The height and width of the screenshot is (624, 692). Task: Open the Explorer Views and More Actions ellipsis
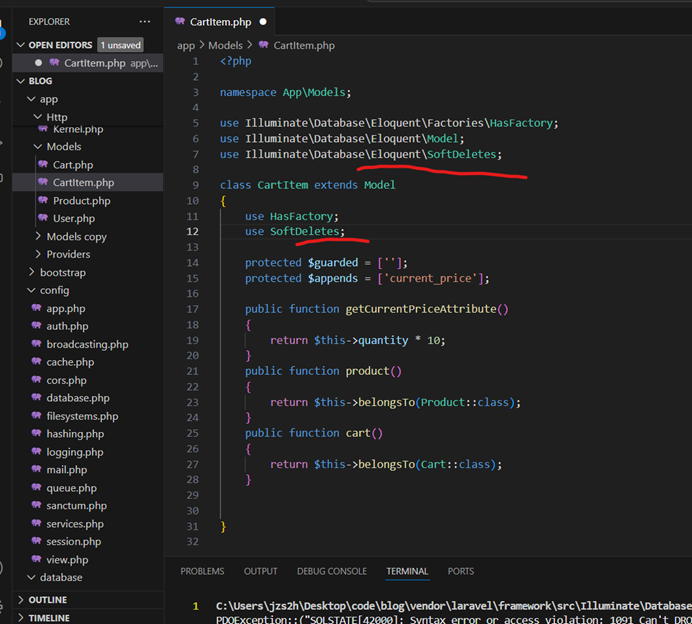[x=145, y=21]
